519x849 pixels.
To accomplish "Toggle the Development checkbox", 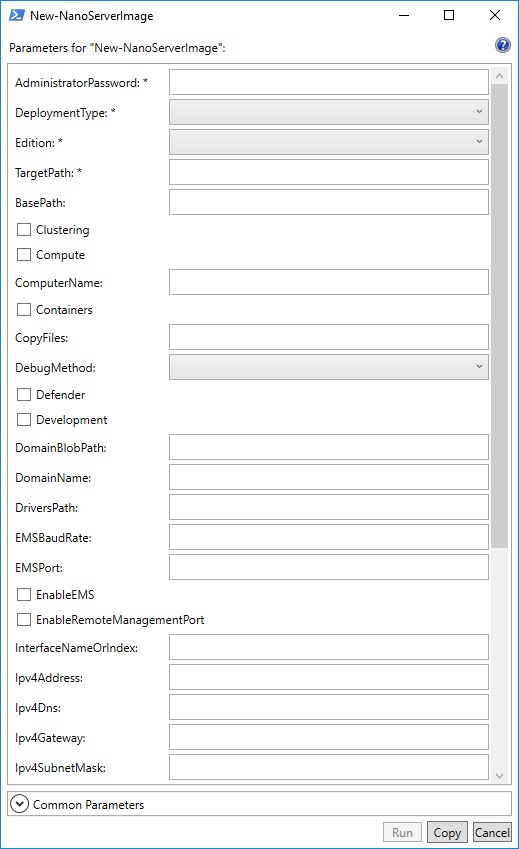I will click(x=24, y=420).
